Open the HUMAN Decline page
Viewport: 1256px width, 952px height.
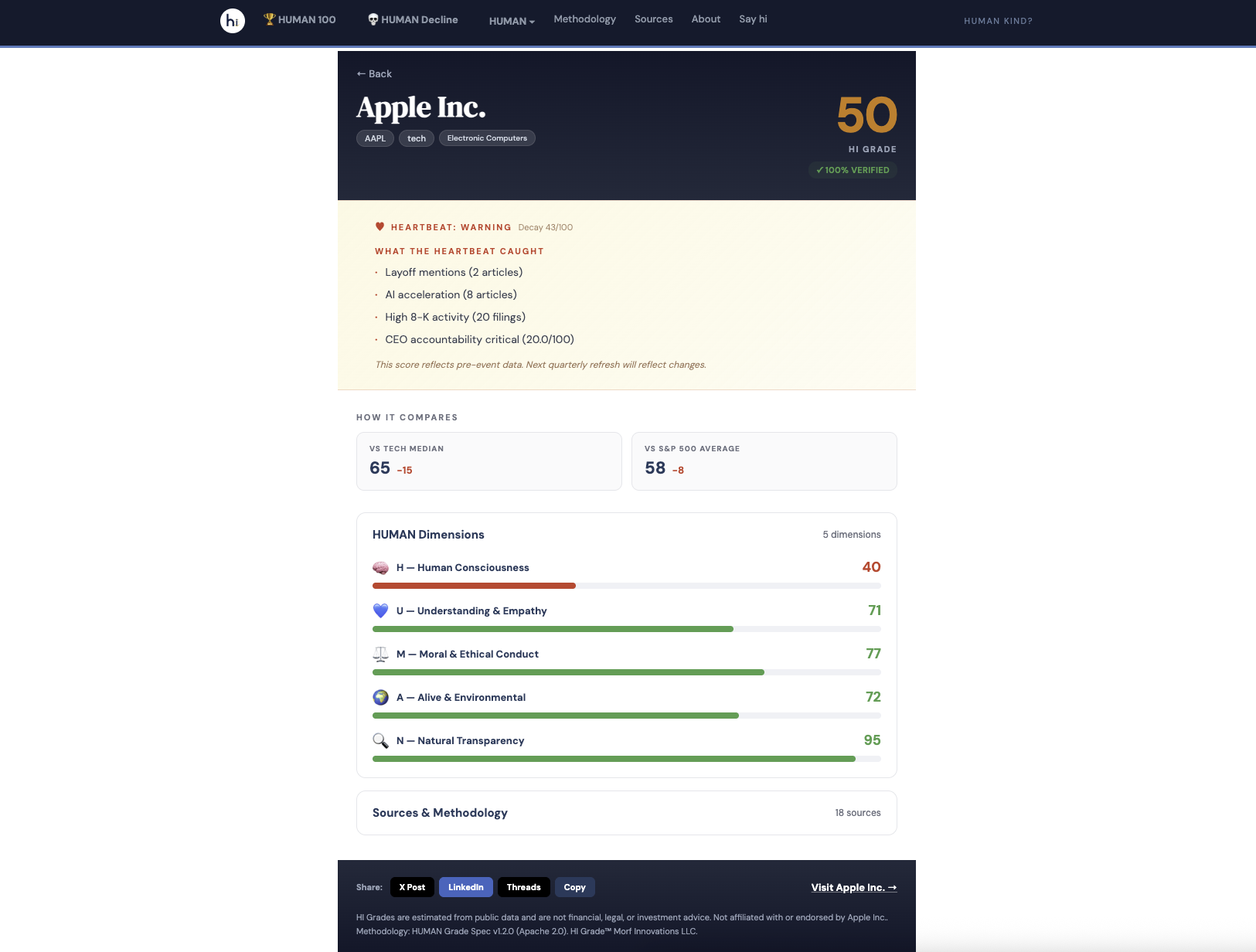[413, 19]
